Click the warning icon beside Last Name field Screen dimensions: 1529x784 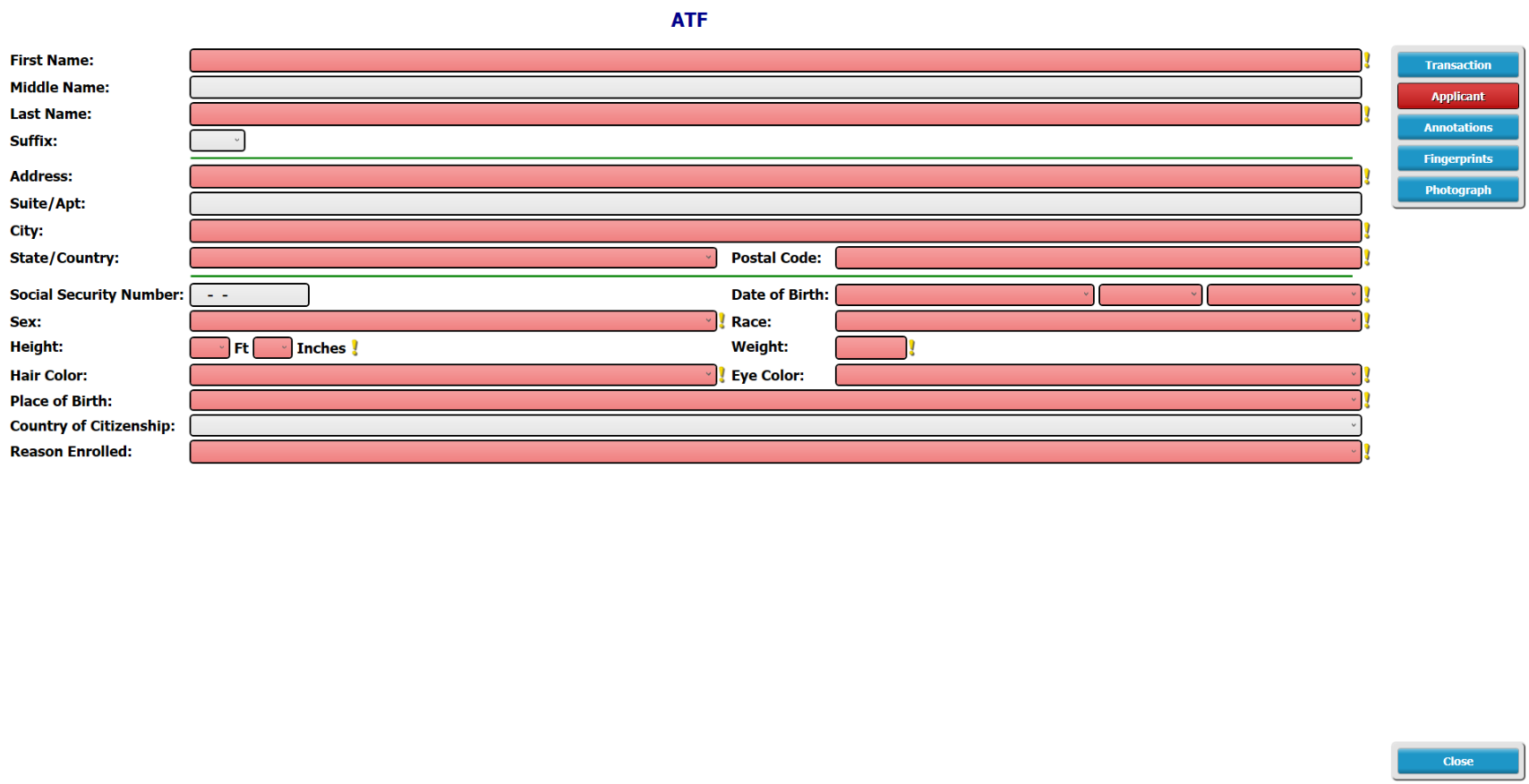tap(1367, 115)
